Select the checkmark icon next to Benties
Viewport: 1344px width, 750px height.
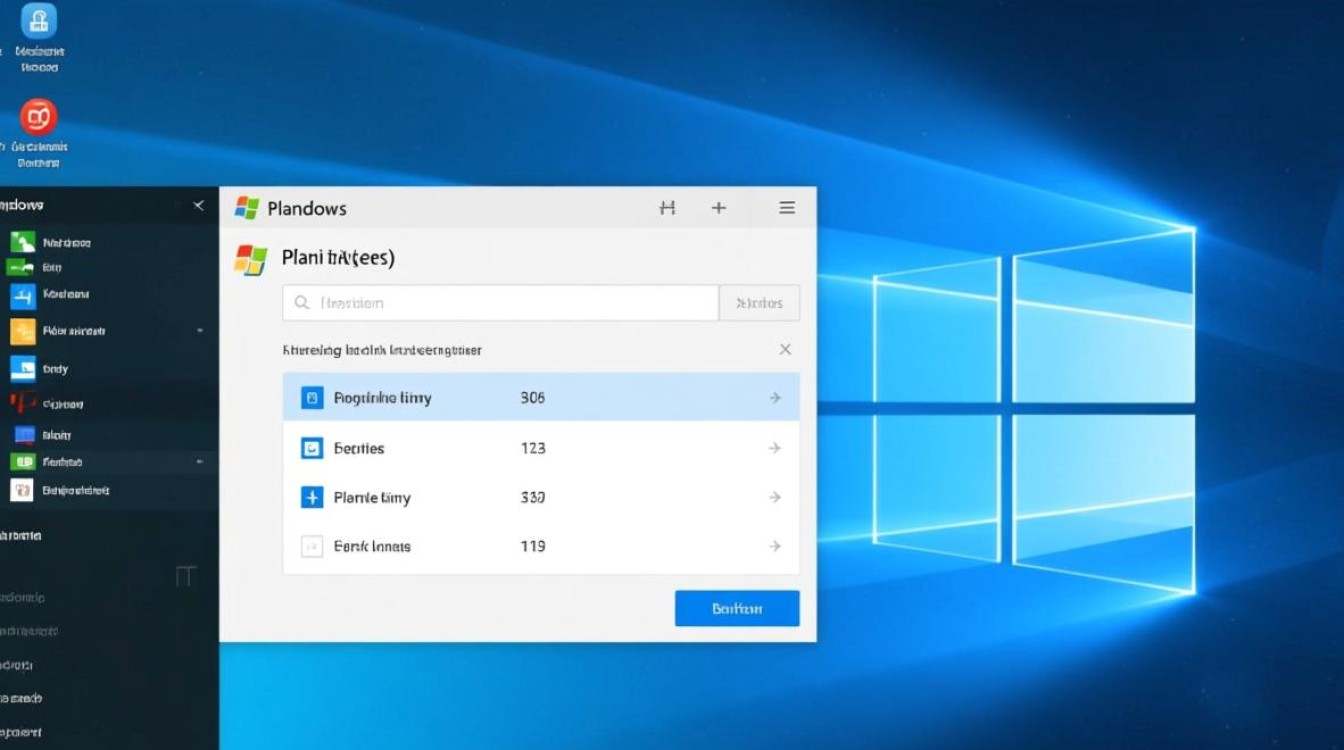(311, 448)
